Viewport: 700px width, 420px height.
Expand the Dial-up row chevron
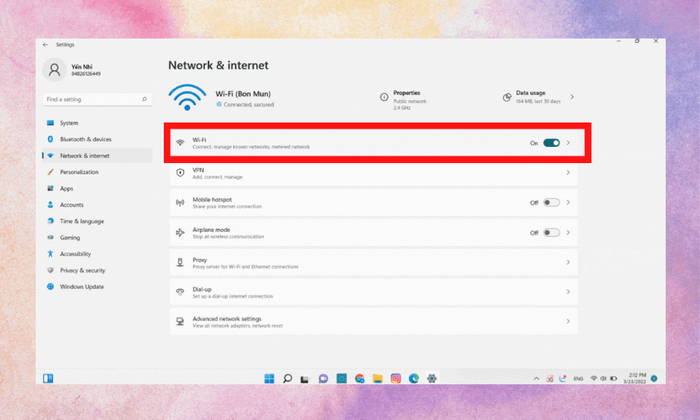click(568, 291)
